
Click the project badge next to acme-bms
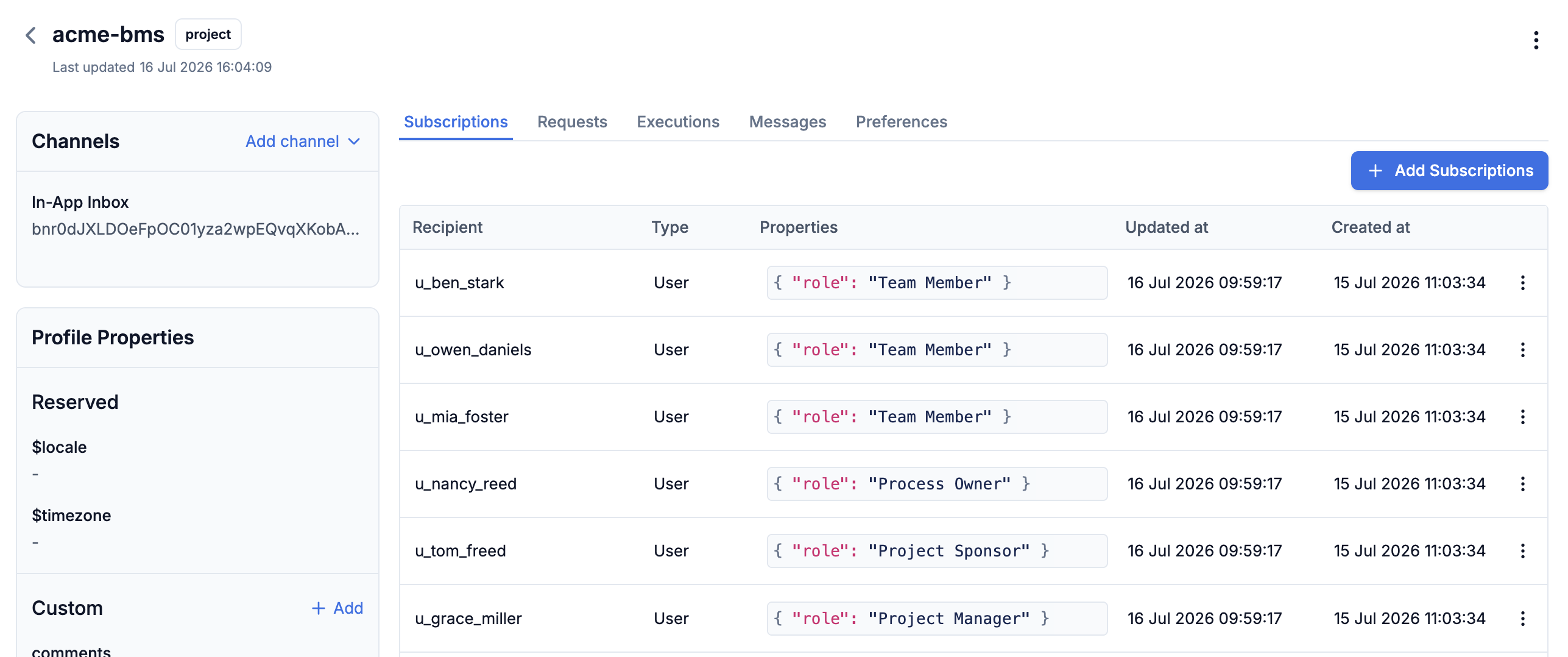[x=208, y=34]
